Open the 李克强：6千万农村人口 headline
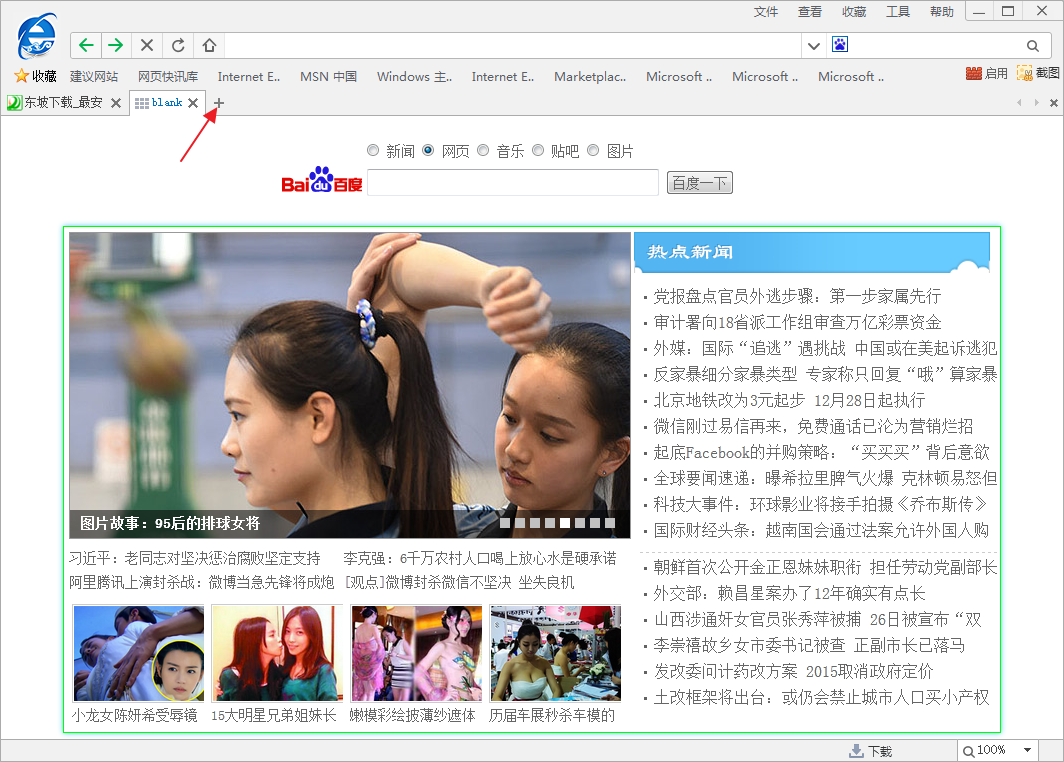Screen dimensions: 1064x762 pos(480,558)
